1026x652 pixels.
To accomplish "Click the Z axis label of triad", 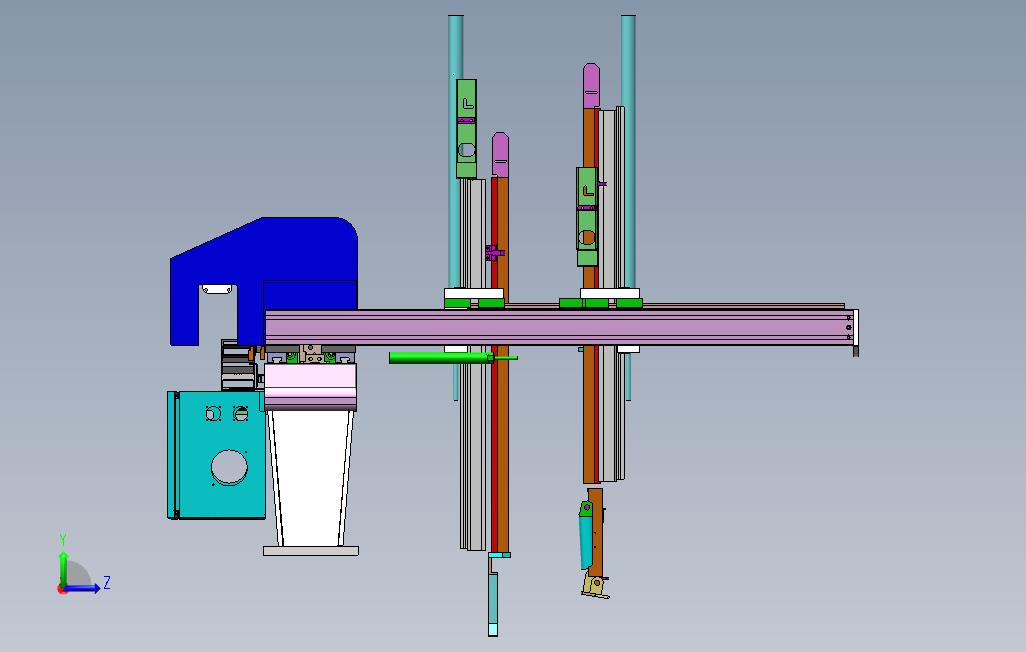I will pos(107,583).
